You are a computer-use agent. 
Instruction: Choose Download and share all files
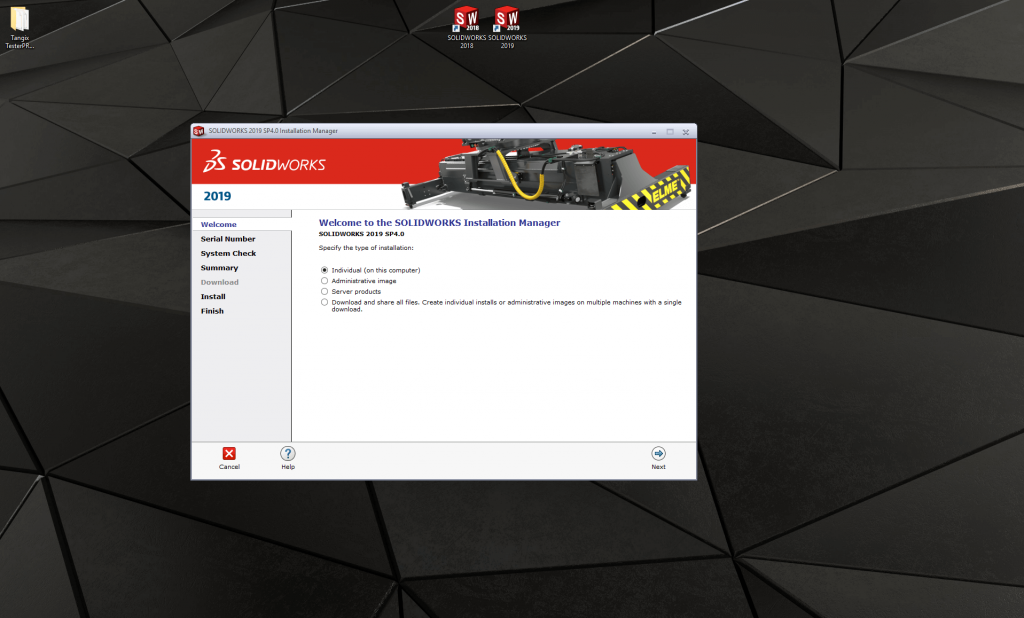[x=323, y=302]
